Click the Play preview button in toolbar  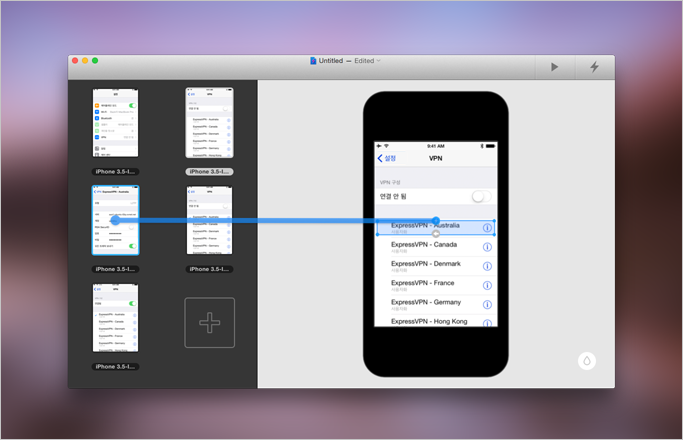pos(554,67)
